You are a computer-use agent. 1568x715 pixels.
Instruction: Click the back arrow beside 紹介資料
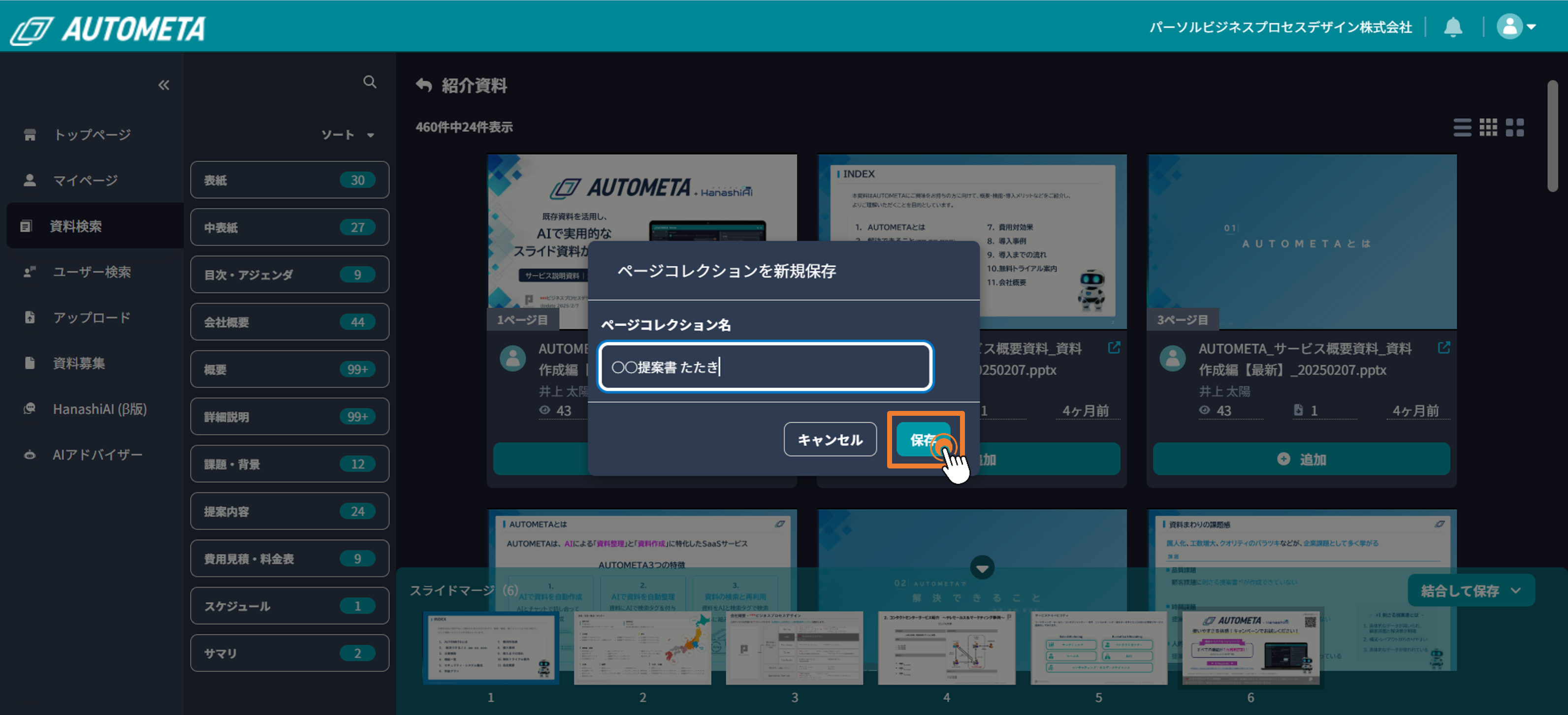click(424, 85)
